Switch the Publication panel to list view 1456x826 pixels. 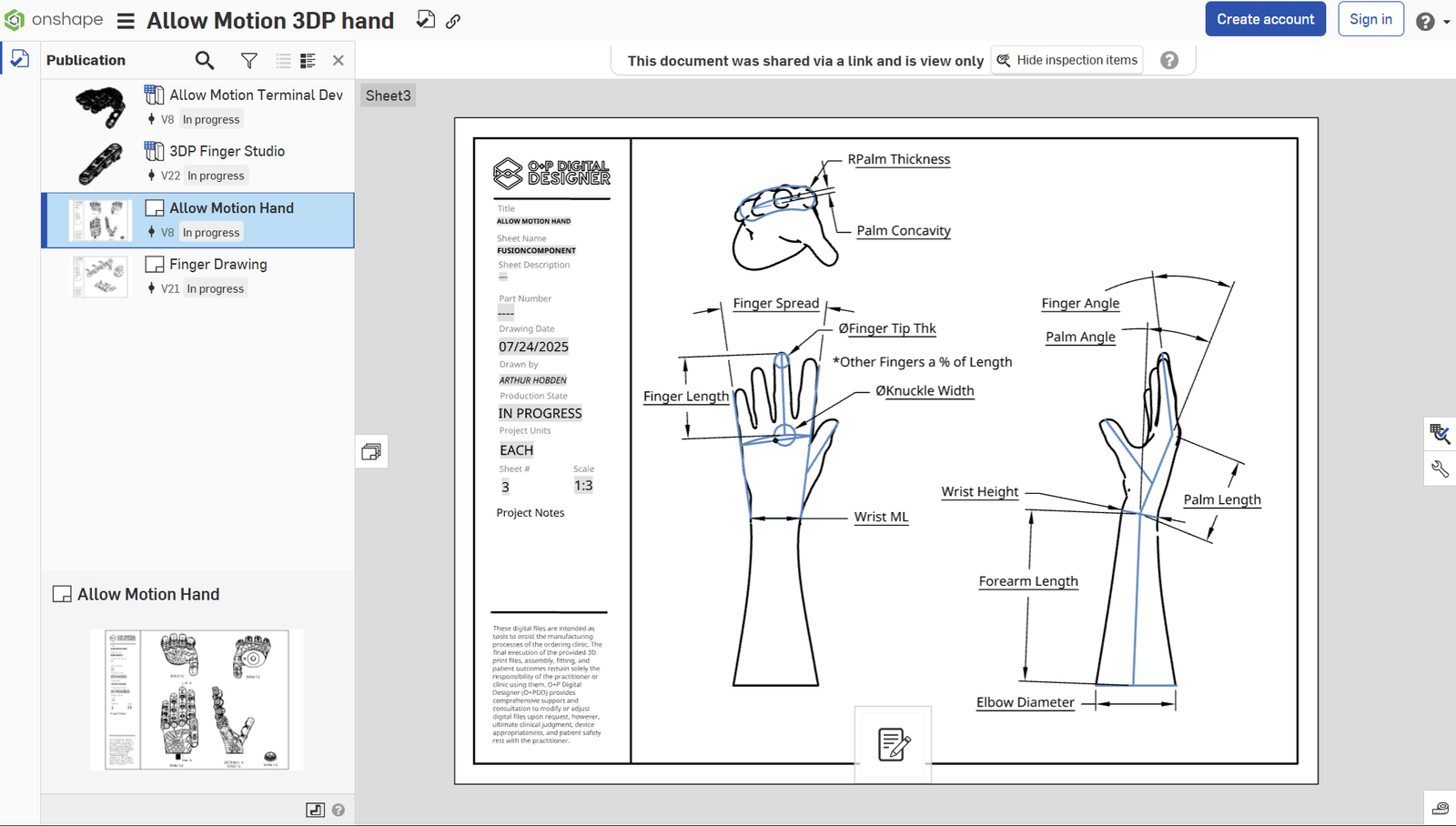coord(282,60)
